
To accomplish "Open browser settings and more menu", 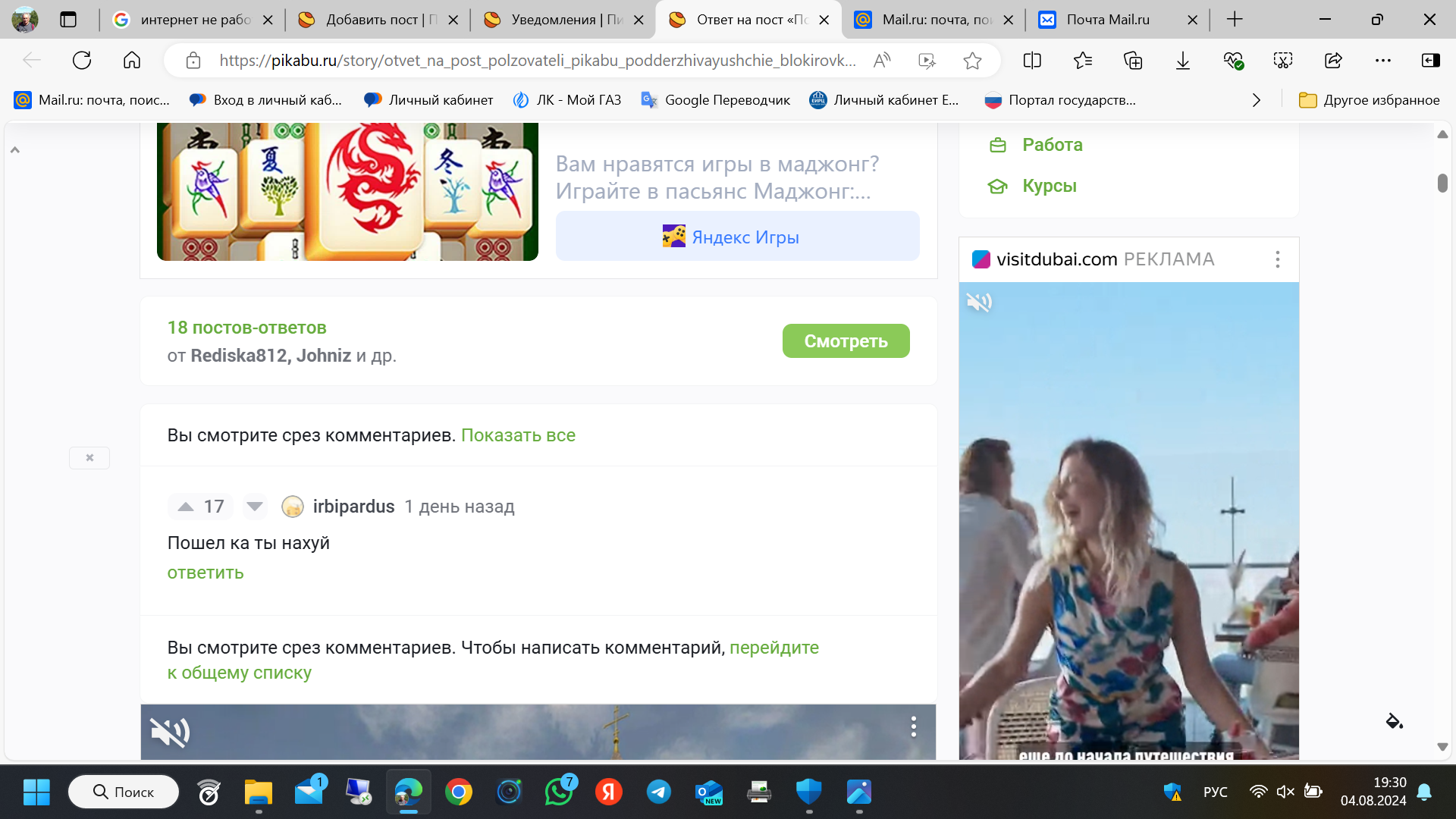I will (1383, 61).
